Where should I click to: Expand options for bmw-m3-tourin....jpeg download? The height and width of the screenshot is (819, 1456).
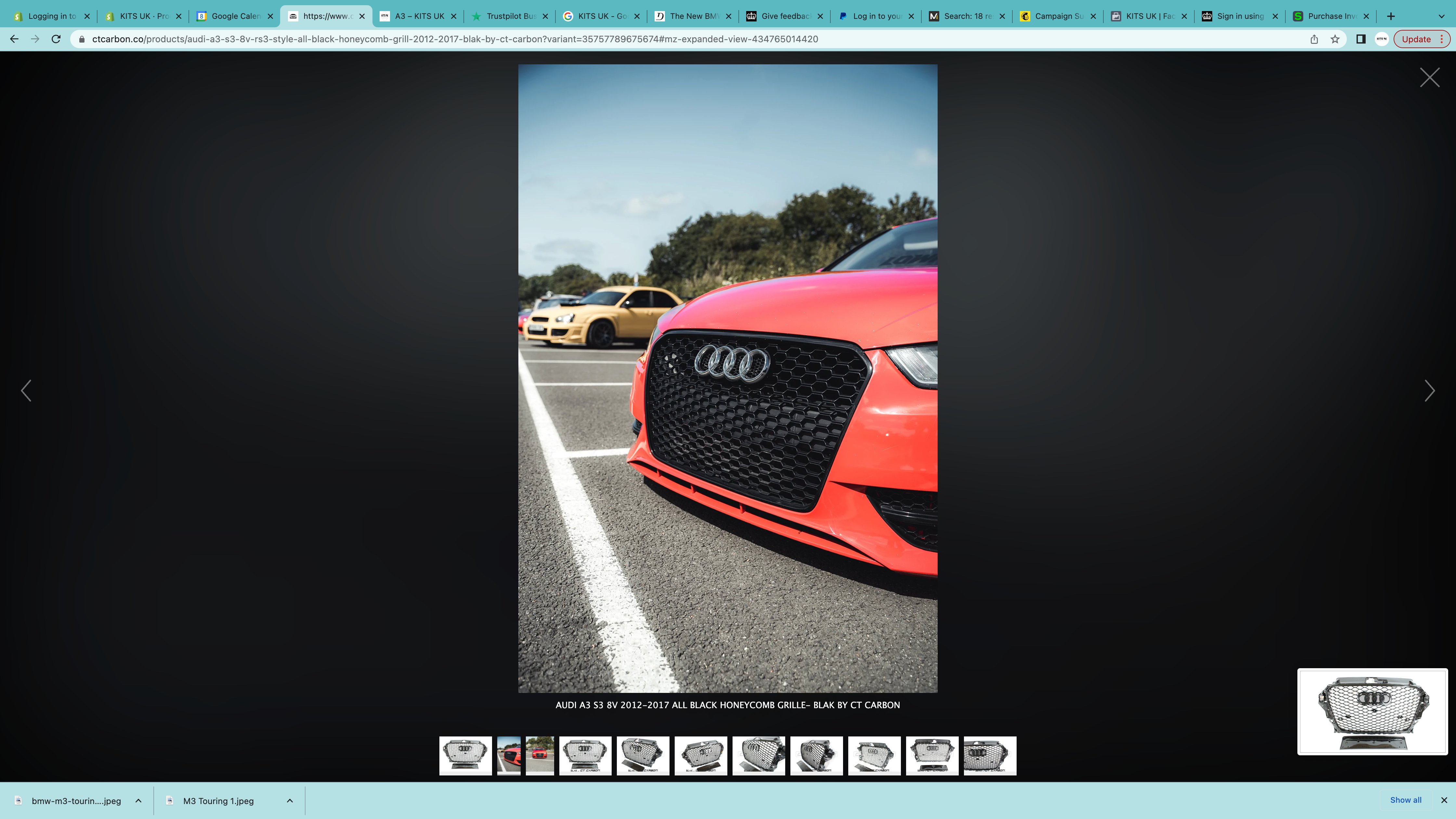(x=138, y=801)
